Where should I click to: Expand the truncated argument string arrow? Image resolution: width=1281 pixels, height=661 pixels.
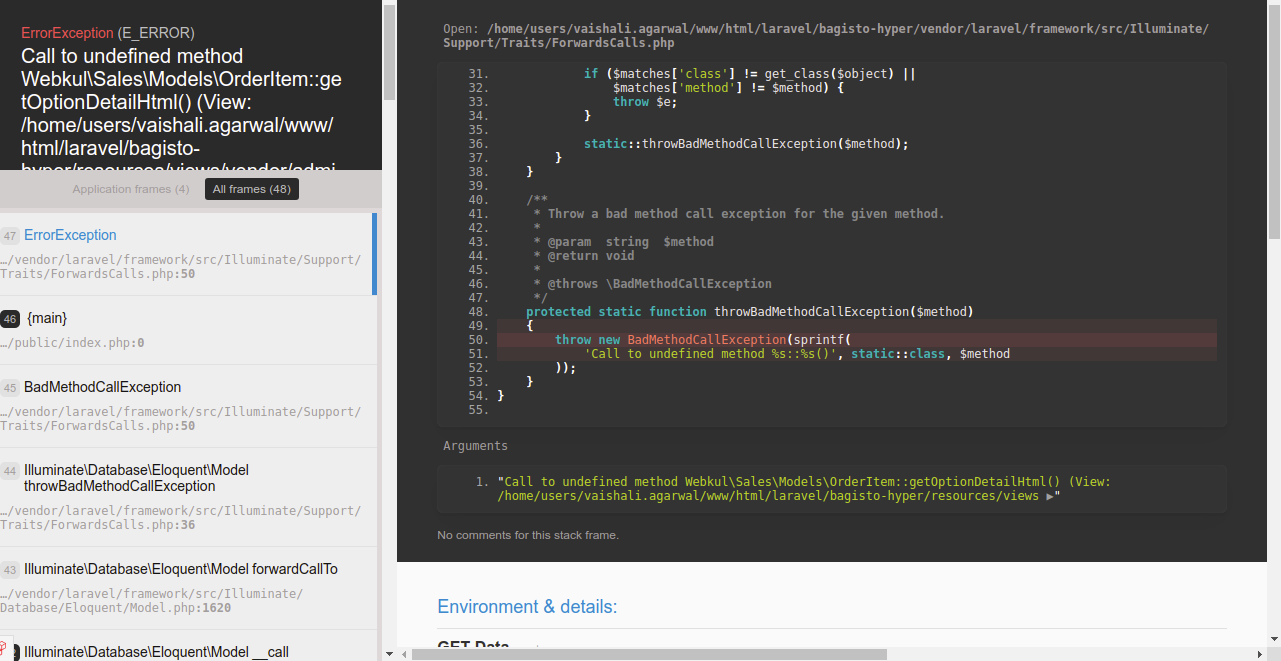pyautogui.click(x=1050, y=496)
